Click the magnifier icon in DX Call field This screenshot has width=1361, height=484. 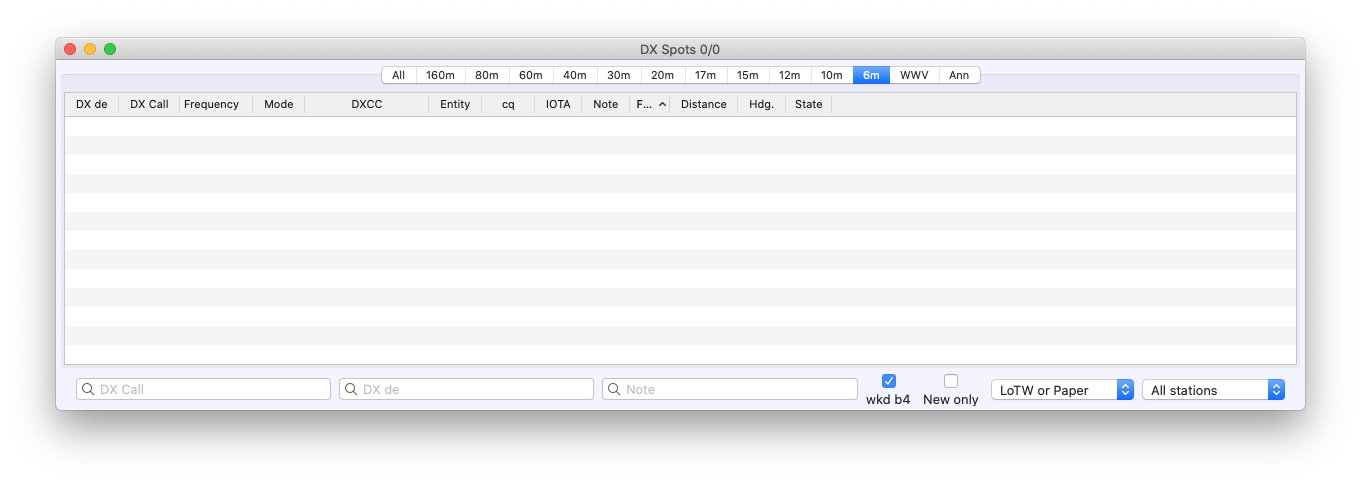point(88,389)
